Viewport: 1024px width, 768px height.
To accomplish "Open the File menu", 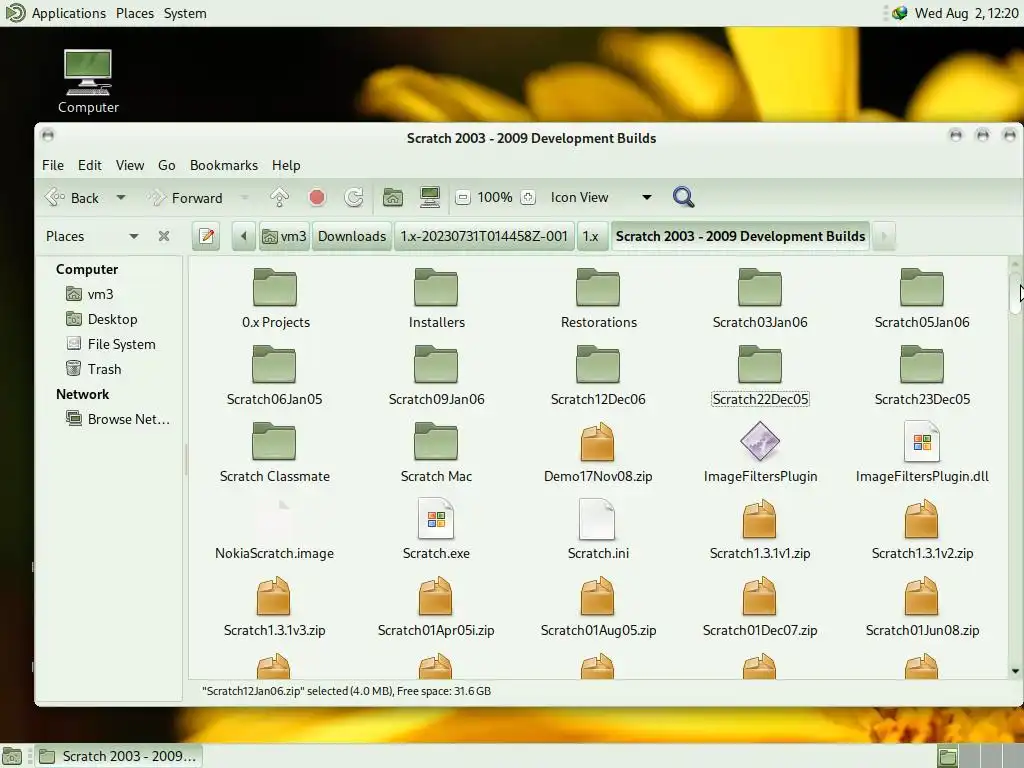I will click(53, 165).
